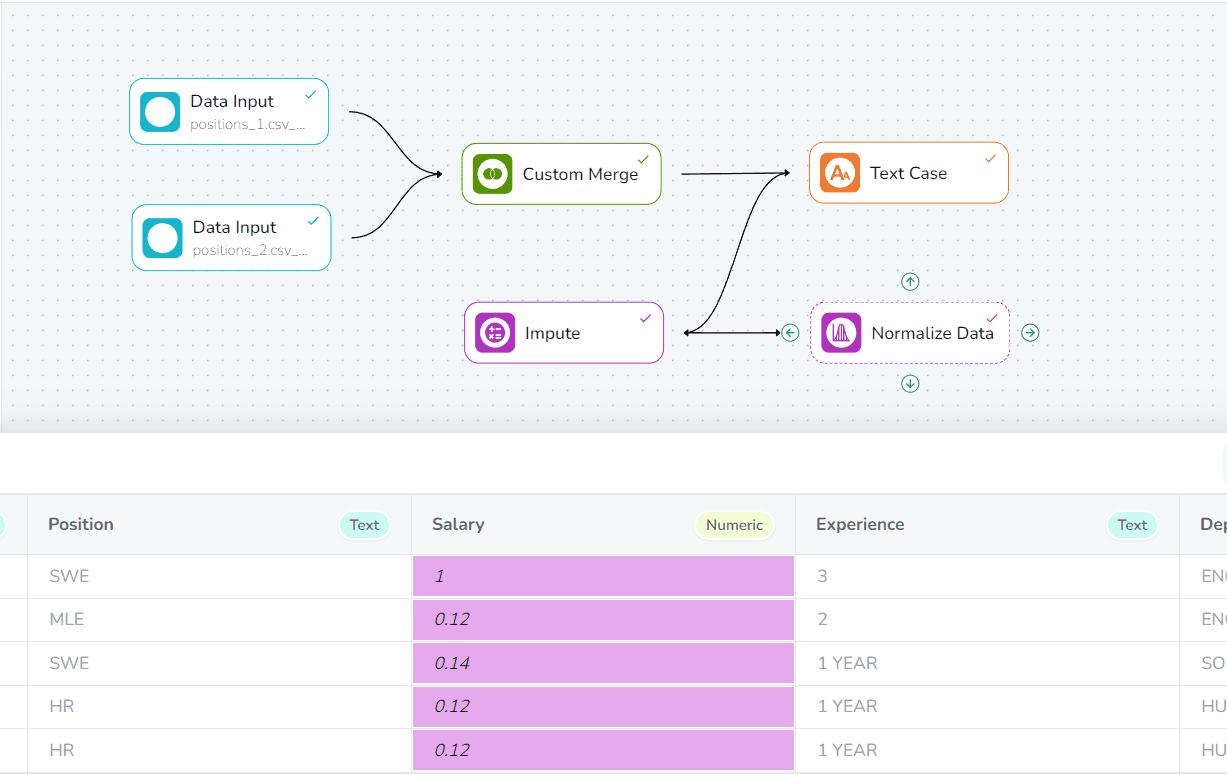
Task: Click the orange checkmark on Text Case
Action: [x=991, y=158]
